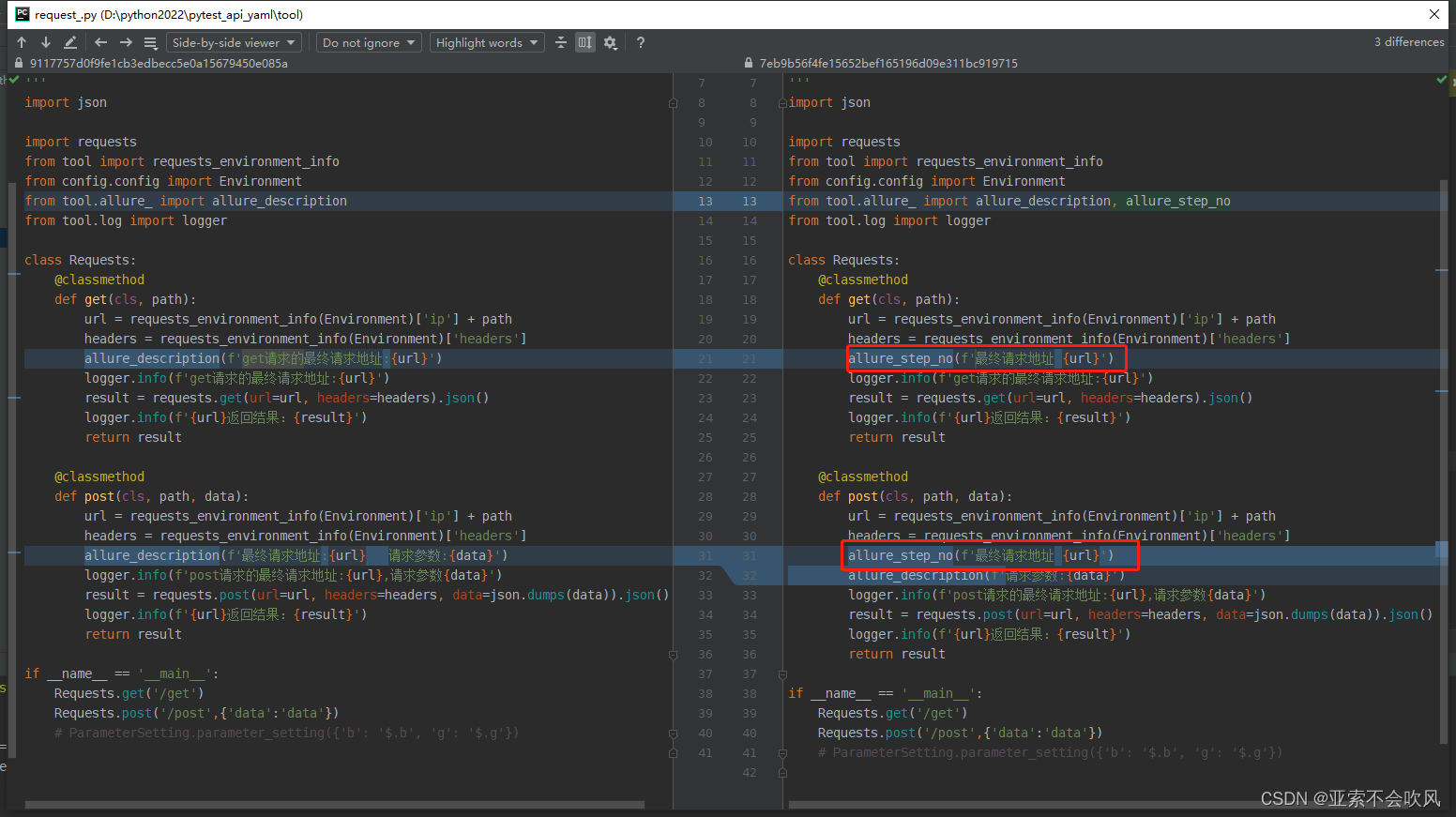Click left Requests.post('/post') call line
Viewport: 1456px width, 817px height.
(196, 713)
